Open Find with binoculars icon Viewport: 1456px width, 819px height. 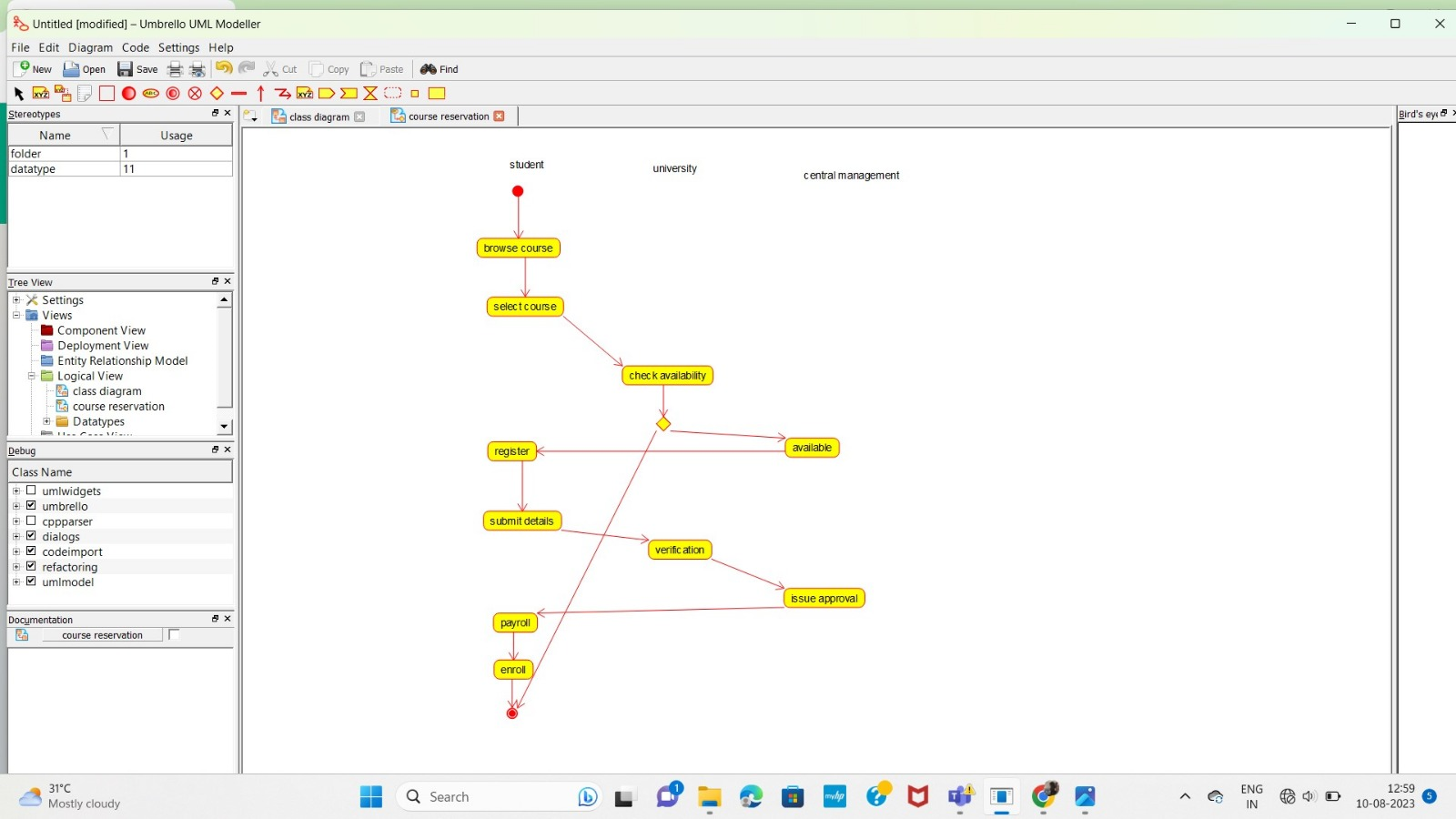[439, 69]
